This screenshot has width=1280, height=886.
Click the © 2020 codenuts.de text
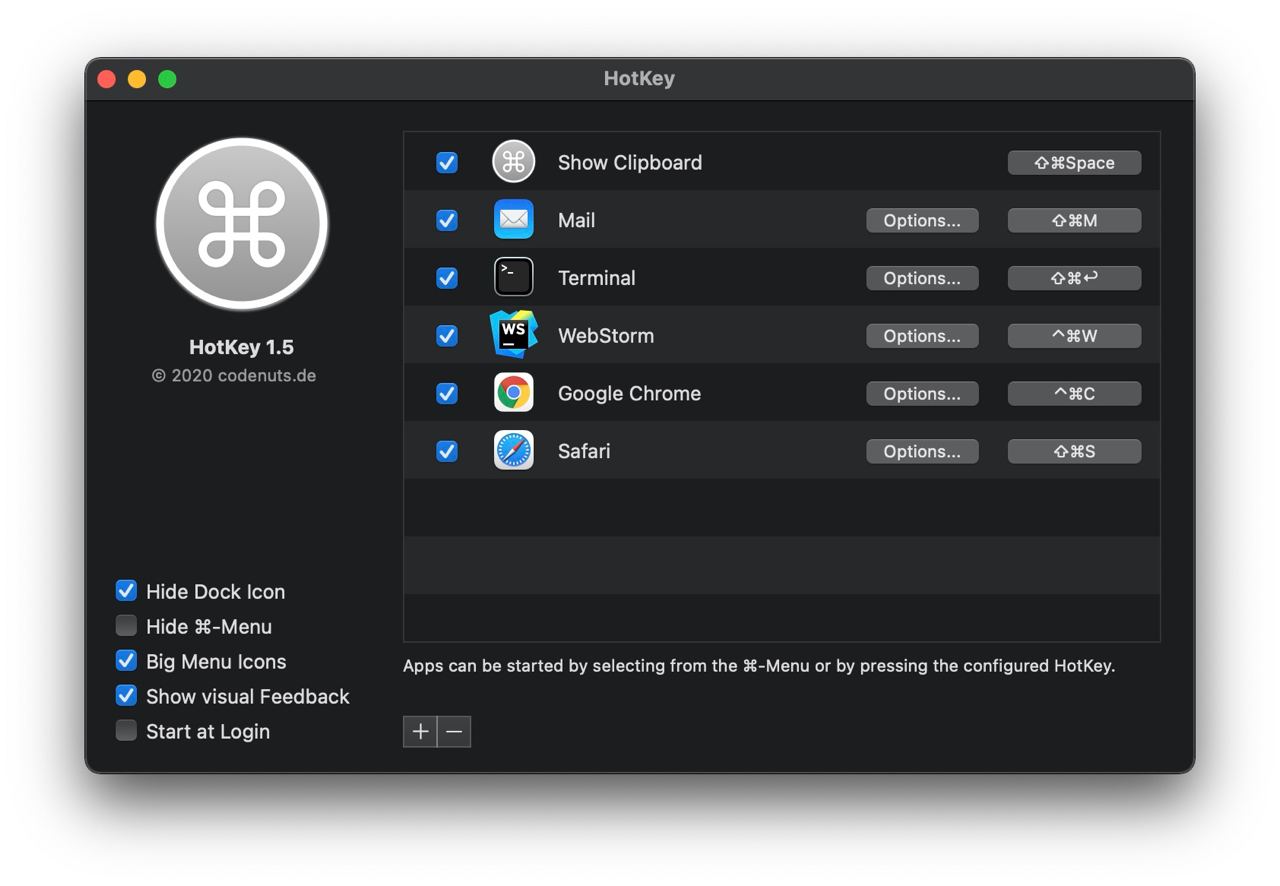(234, 376)
